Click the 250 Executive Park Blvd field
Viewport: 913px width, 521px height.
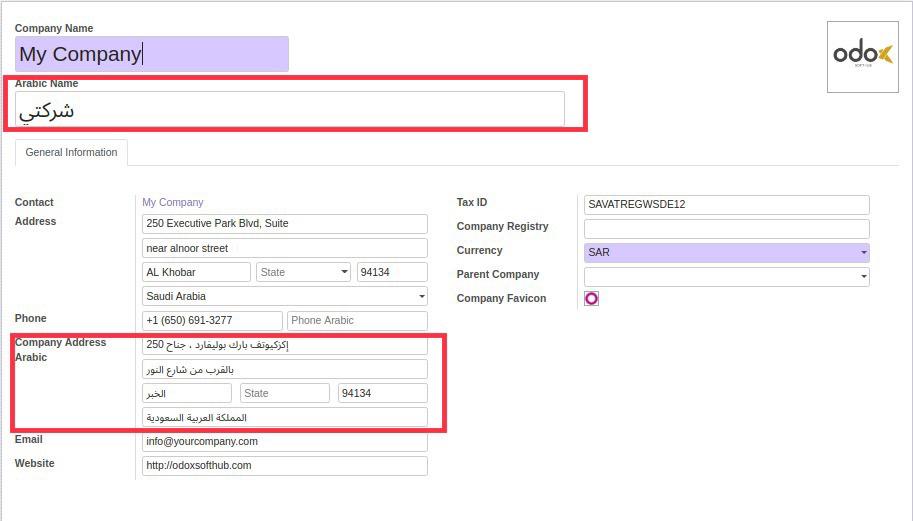pos(285,224)
